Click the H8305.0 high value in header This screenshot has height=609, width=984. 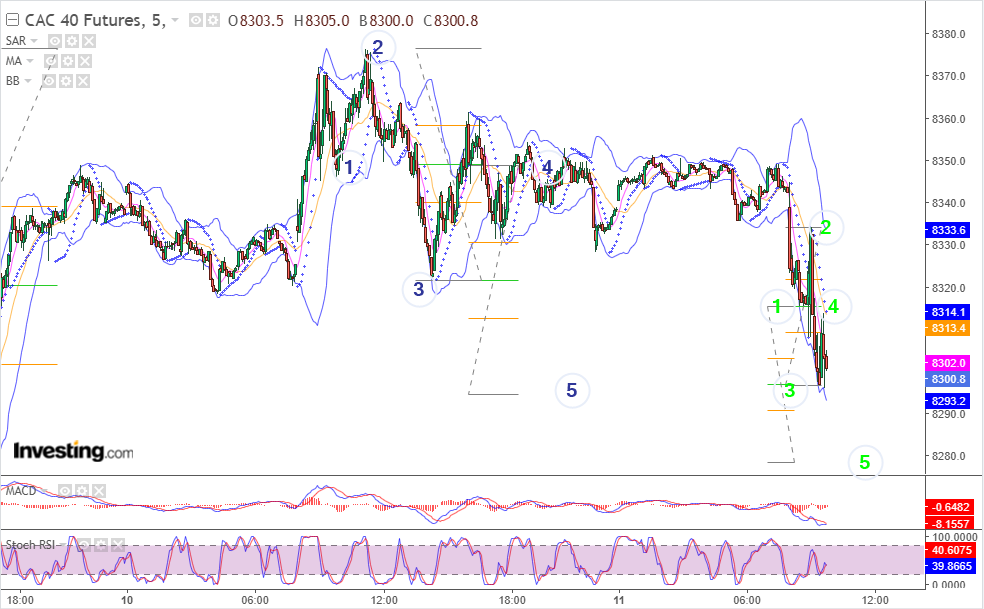321,21
